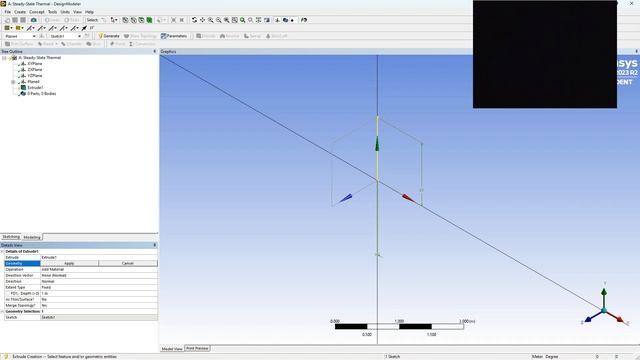Screen dimensions: 640x360
Task: Click the Direction value Normal
Action: (x=99, y=281)
